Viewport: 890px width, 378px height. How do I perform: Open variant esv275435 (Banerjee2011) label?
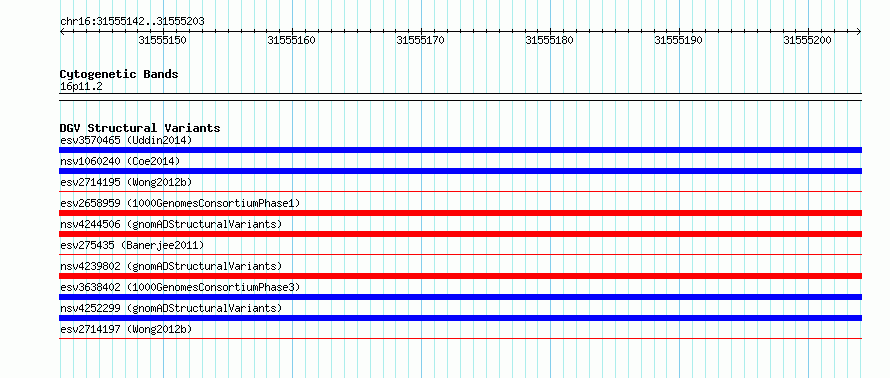[x=132, y=245]
